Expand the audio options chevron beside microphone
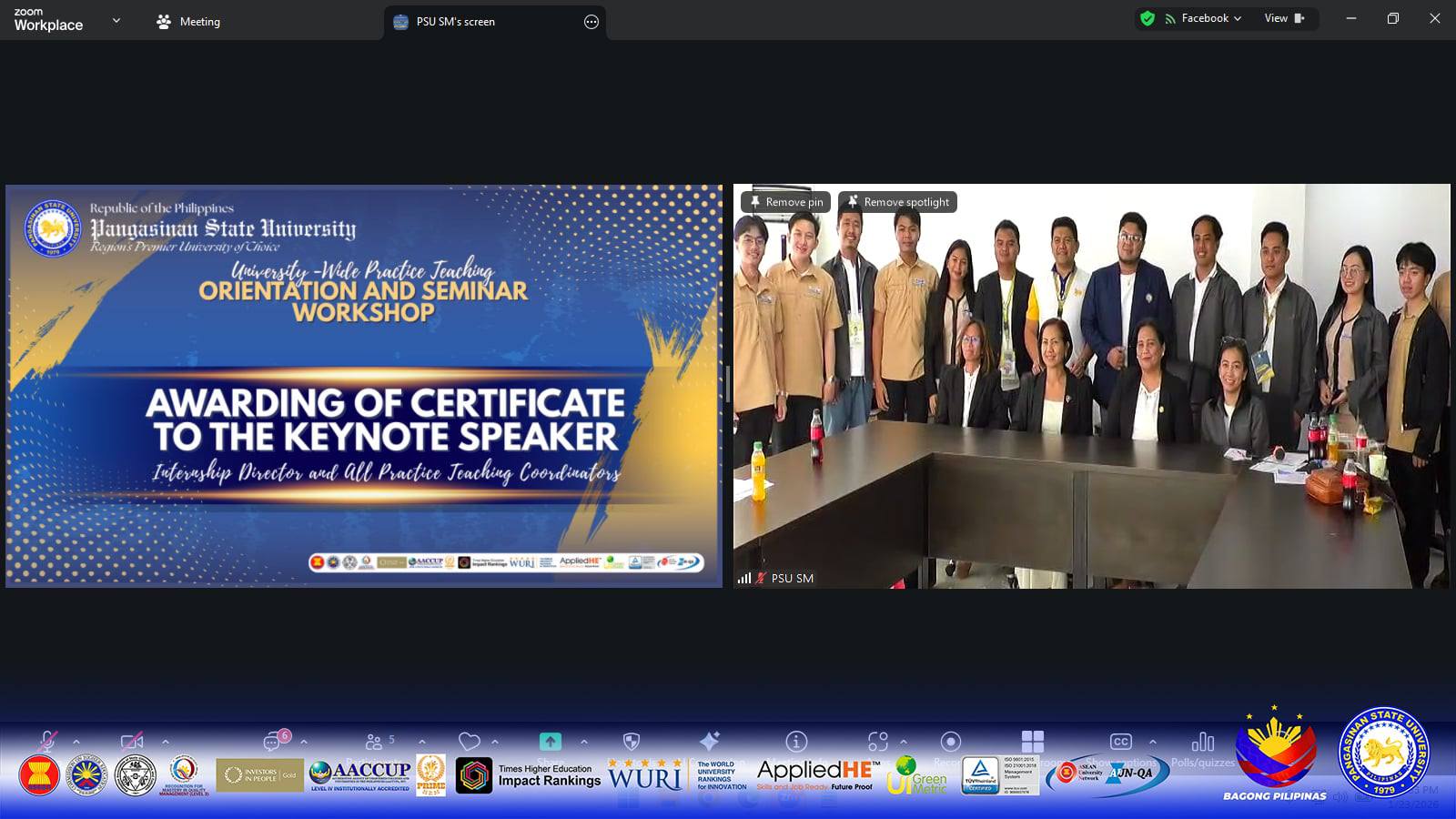Viewport: 1456px width, 819px height. 76,742
